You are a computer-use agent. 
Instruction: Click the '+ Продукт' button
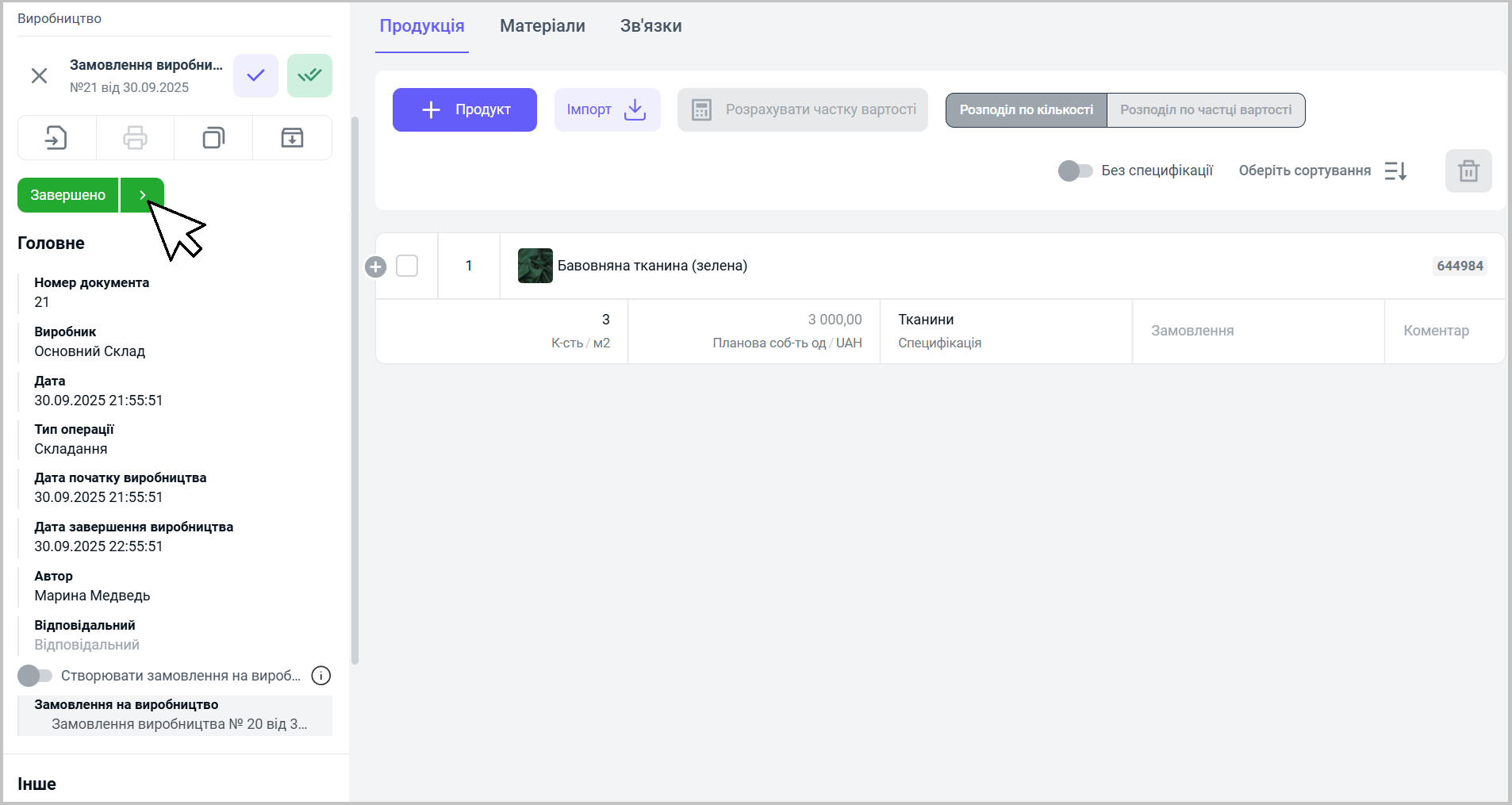tap(464, 109)
